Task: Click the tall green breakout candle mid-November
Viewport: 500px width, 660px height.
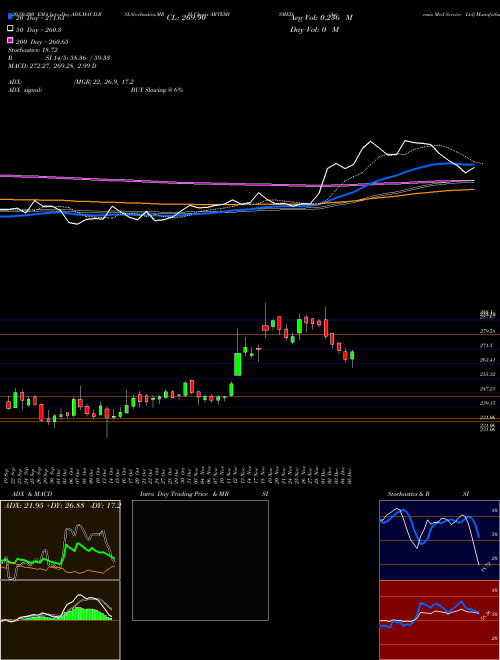Action: click(x=238, y=364)
